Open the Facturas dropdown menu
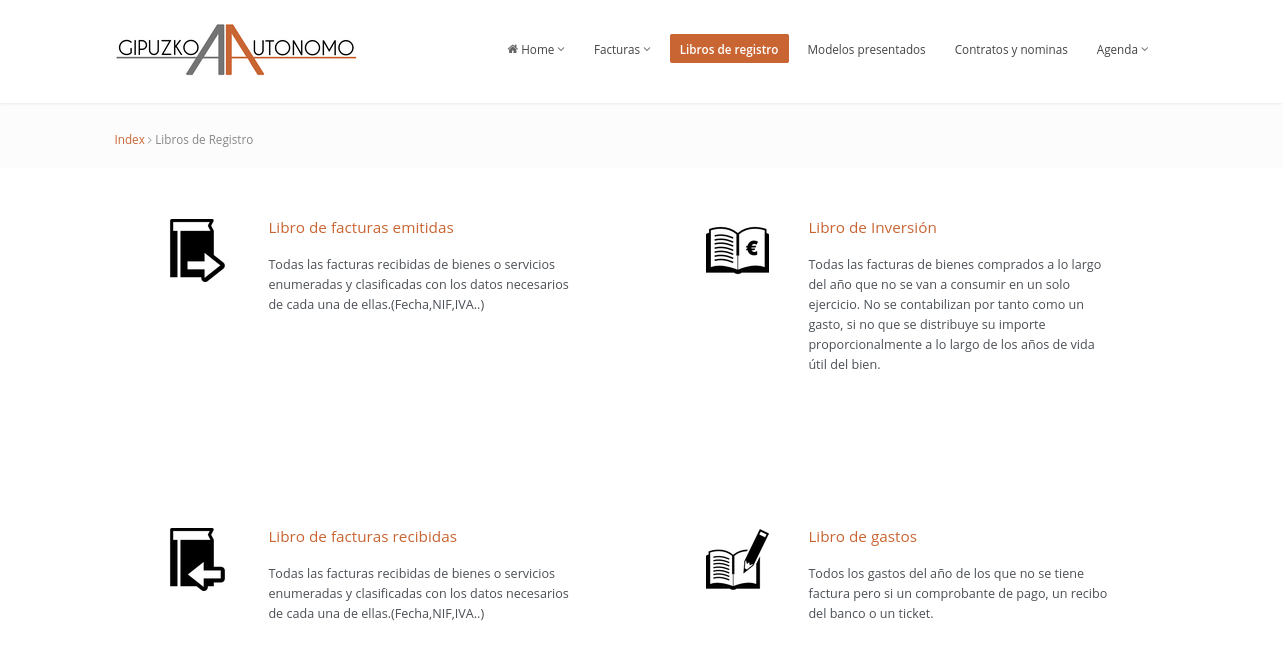 tap(621, 49)
